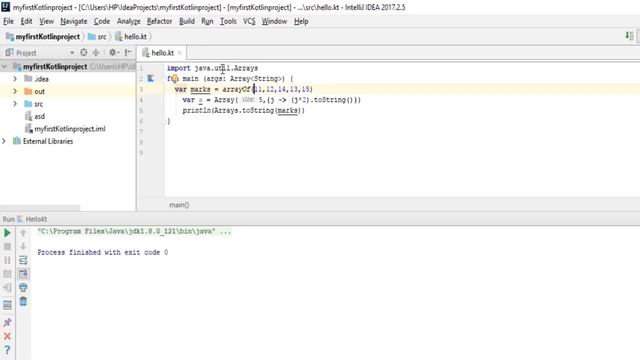
Task: Open the Help menu
Action: coord(301,21)
